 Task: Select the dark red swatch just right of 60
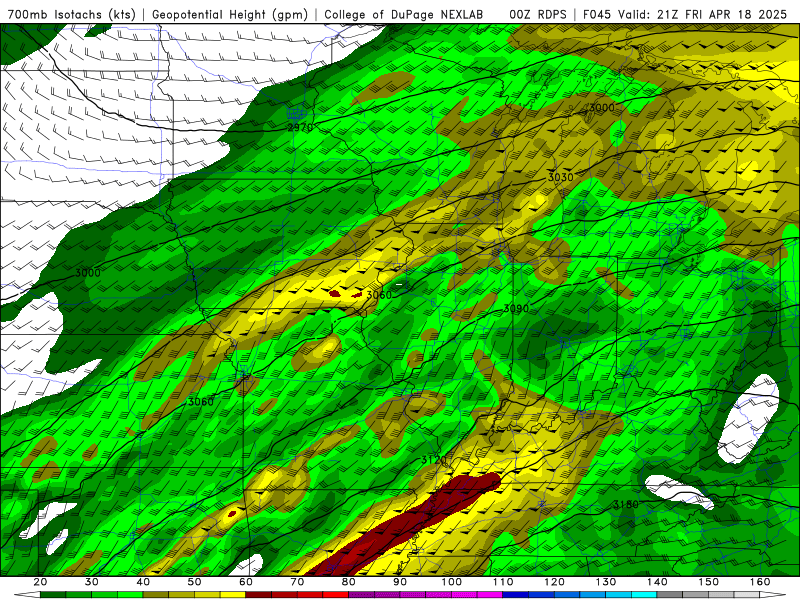[259, 595]
